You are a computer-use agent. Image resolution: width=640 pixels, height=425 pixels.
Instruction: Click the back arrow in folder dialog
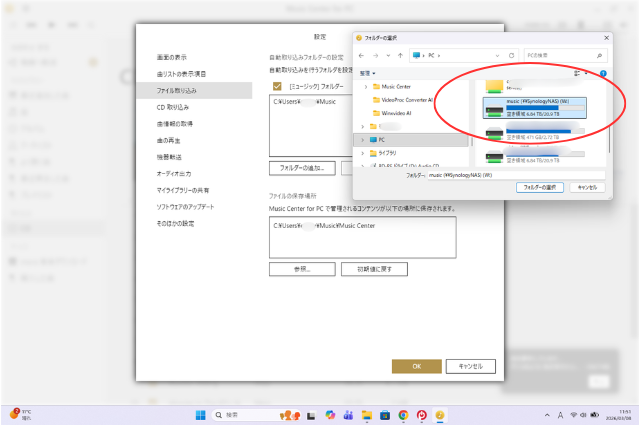pyautogui.click(x=361, y=55)
